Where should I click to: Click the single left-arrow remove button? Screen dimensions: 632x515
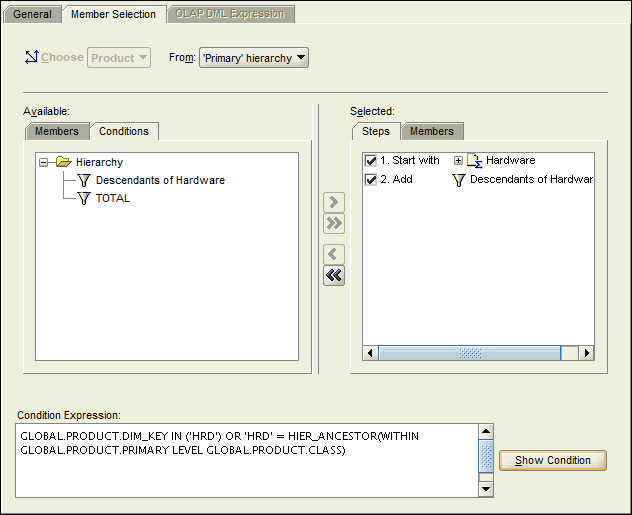click(x=334, y=254)
